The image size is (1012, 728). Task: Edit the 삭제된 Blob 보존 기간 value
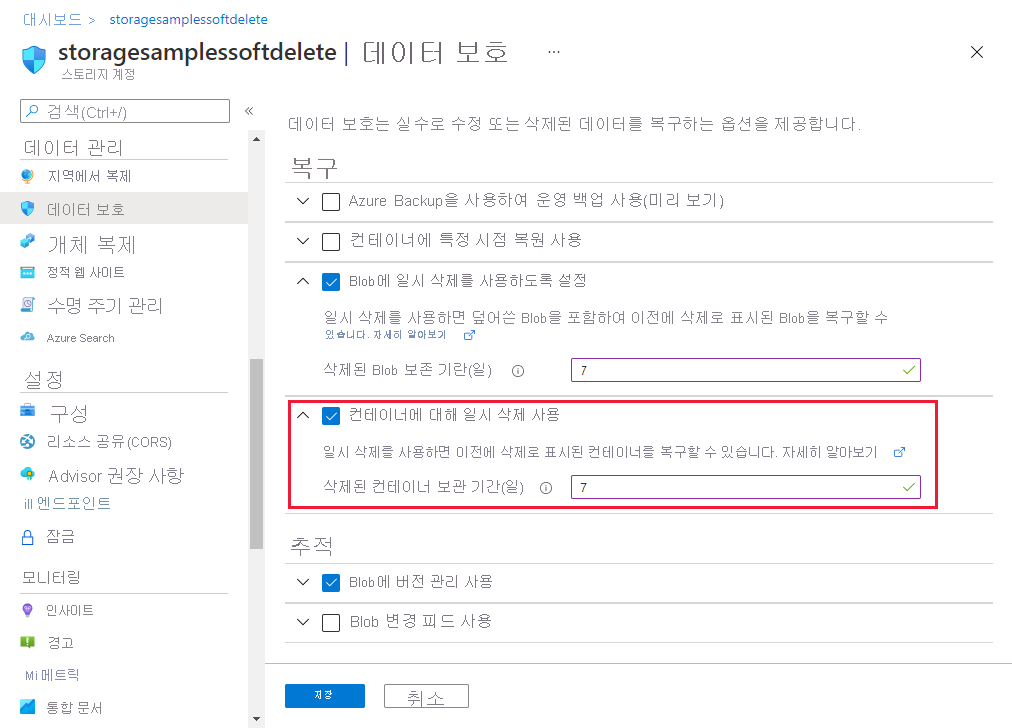click(x=745, y=369)
